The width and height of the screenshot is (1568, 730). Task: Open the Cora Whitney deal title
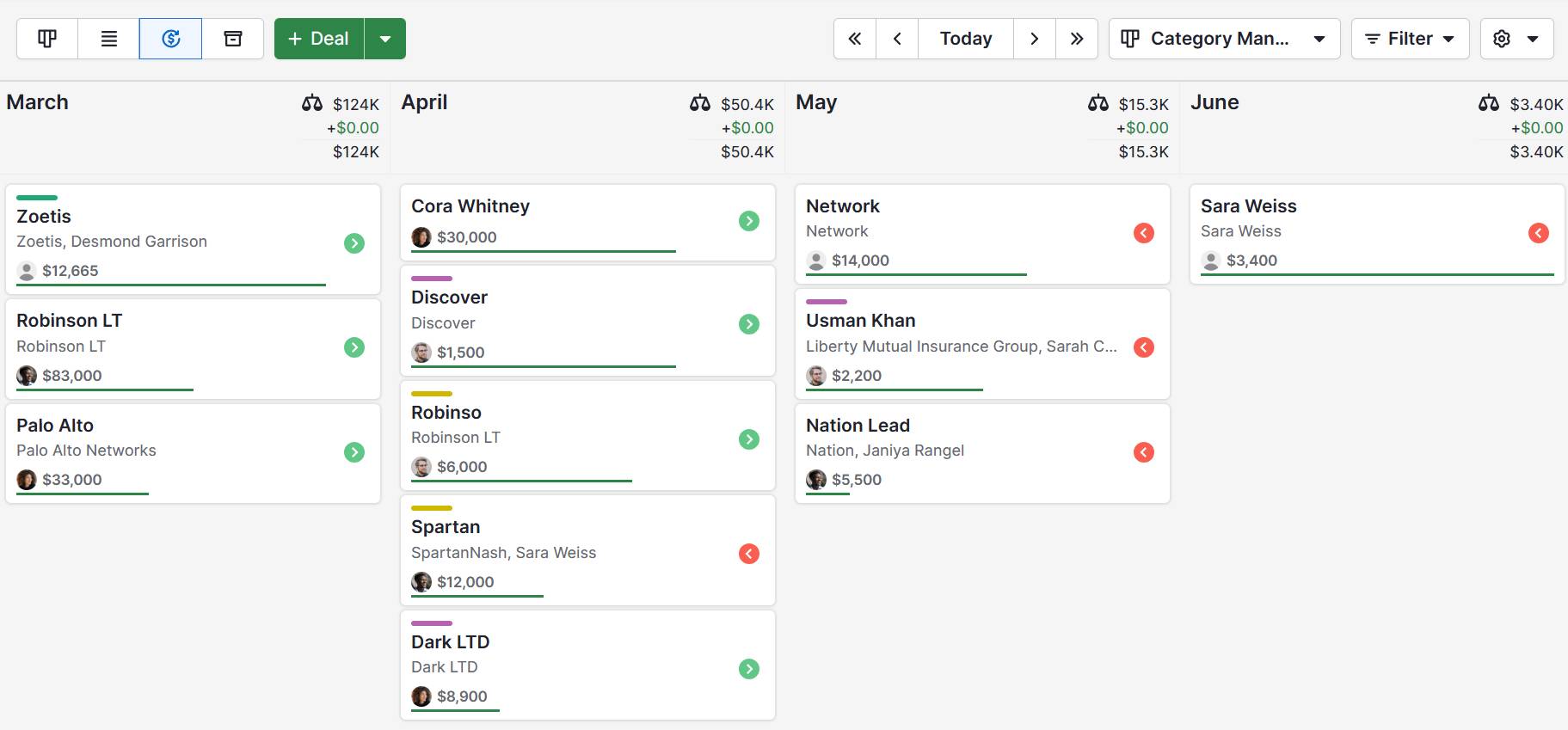tap(470, 206)
